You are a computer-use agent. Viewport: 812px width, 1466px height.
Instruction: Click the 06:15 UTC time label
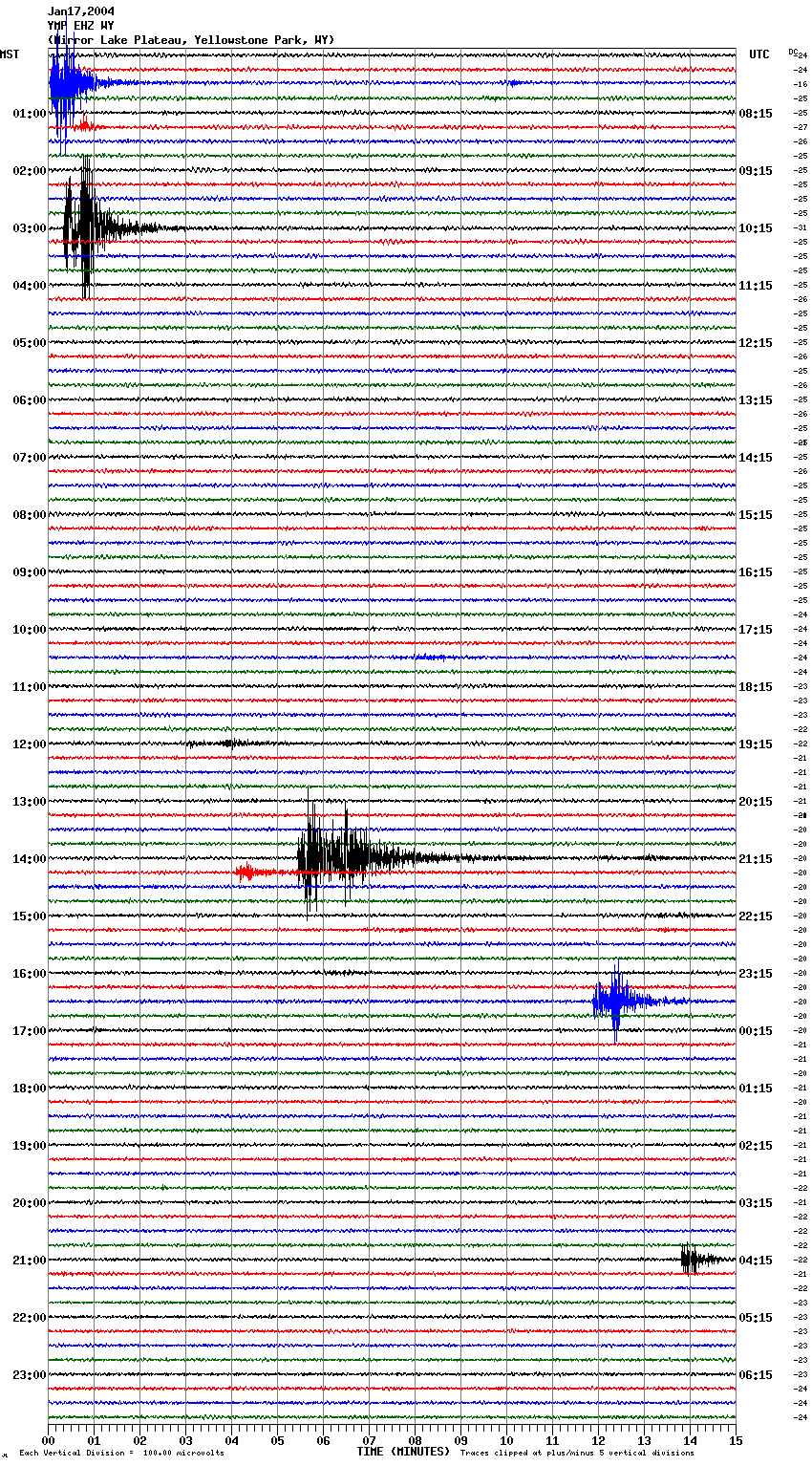click(756, 1375)
